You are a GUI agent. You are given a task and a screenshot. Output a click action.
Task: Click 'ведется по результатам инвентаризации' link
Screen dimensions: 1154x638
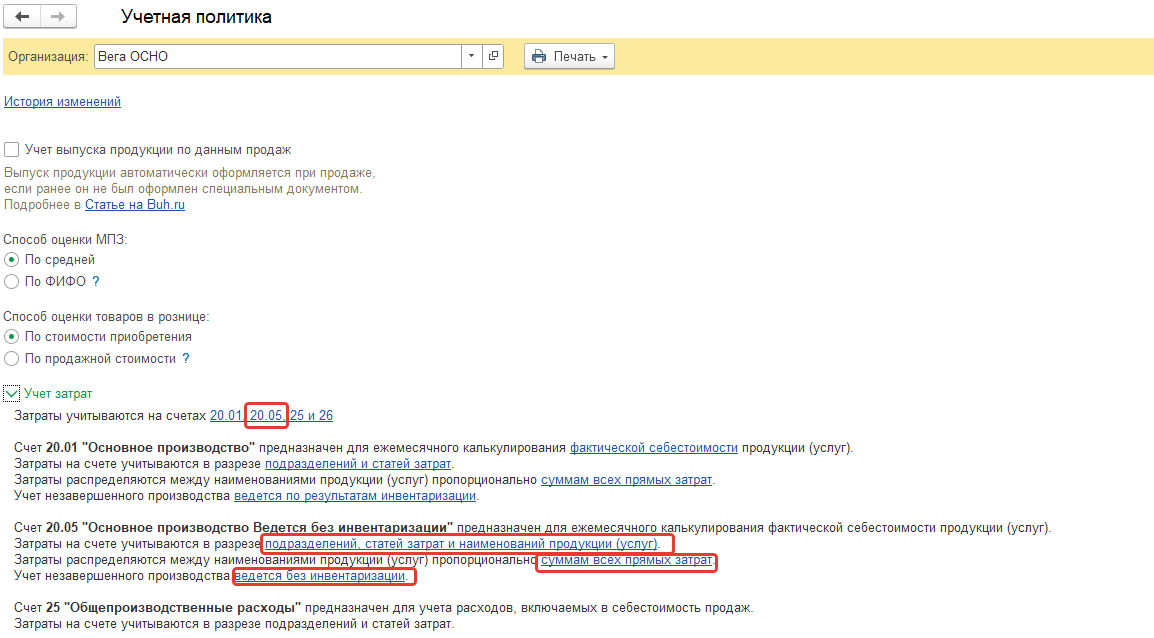pyautogui.click(x=355, y=496)
